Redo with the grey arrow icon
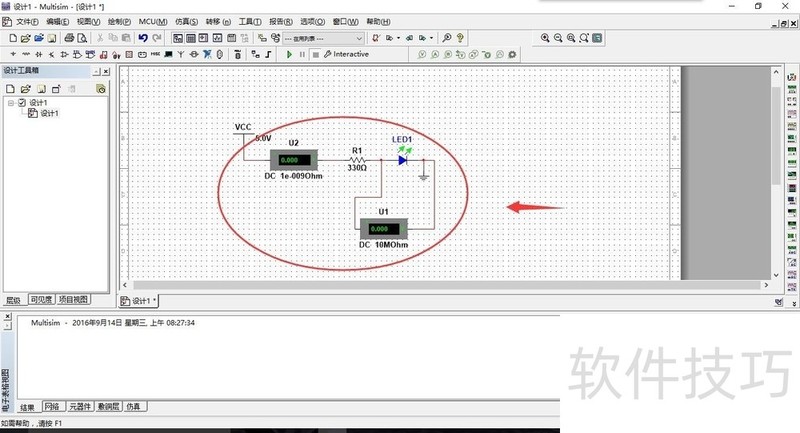This screenshot has width=800, height=433. 157,38
